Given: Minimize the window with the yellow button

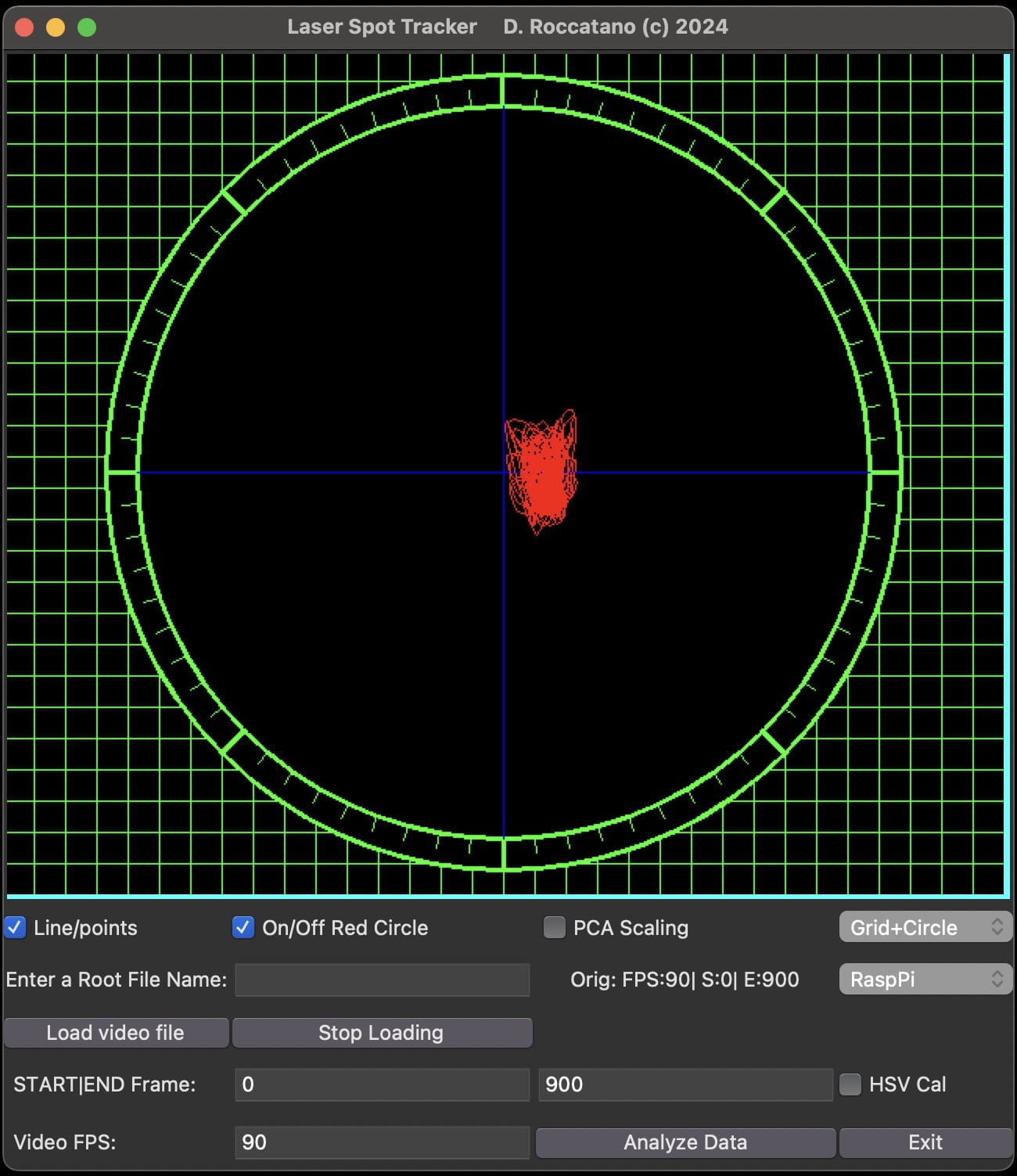Looking at the screenshot, I should point(56,27).
